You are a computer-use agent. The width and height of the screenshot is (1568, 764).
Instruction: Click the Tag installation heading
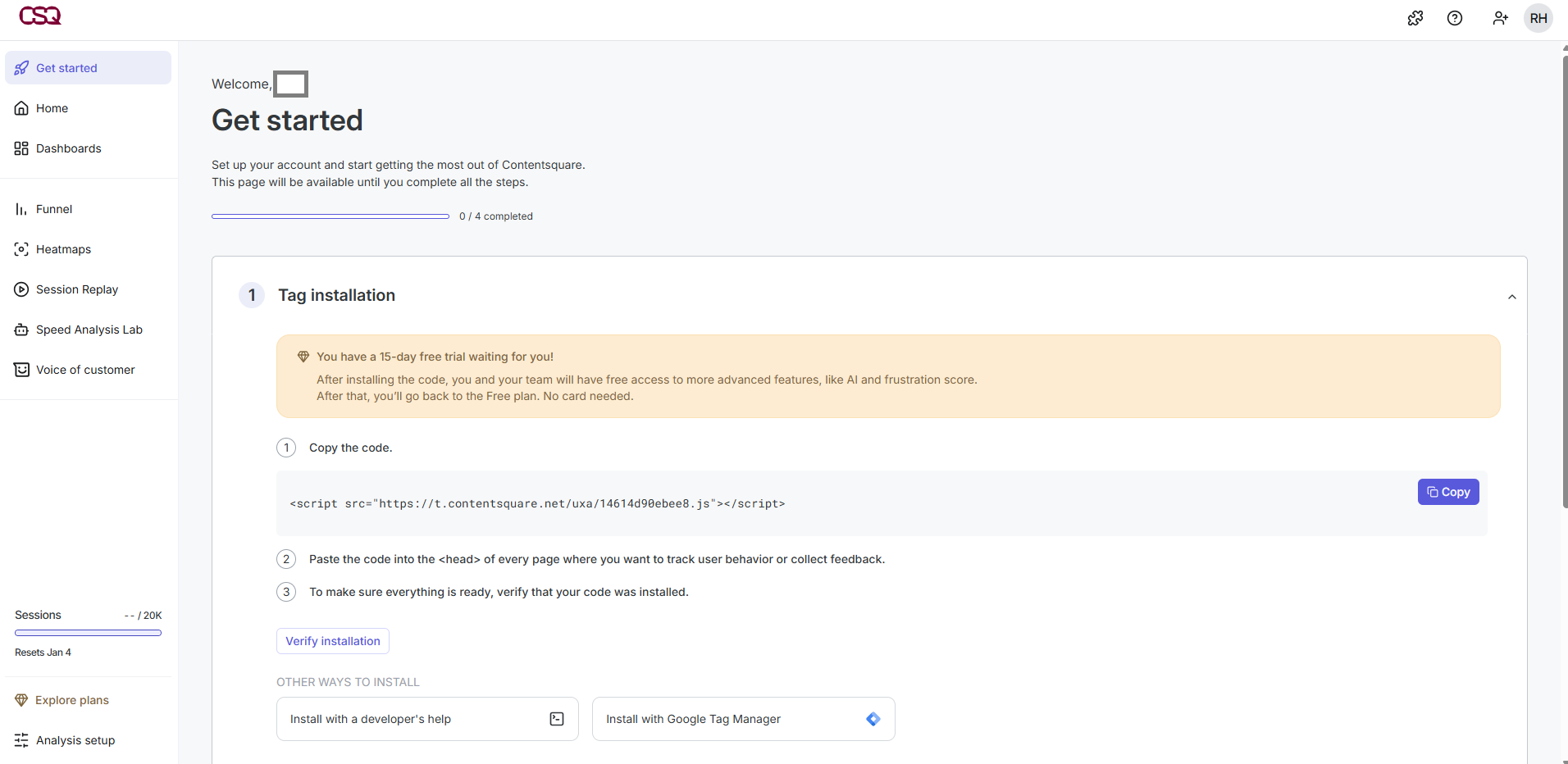tap(336, 295)
